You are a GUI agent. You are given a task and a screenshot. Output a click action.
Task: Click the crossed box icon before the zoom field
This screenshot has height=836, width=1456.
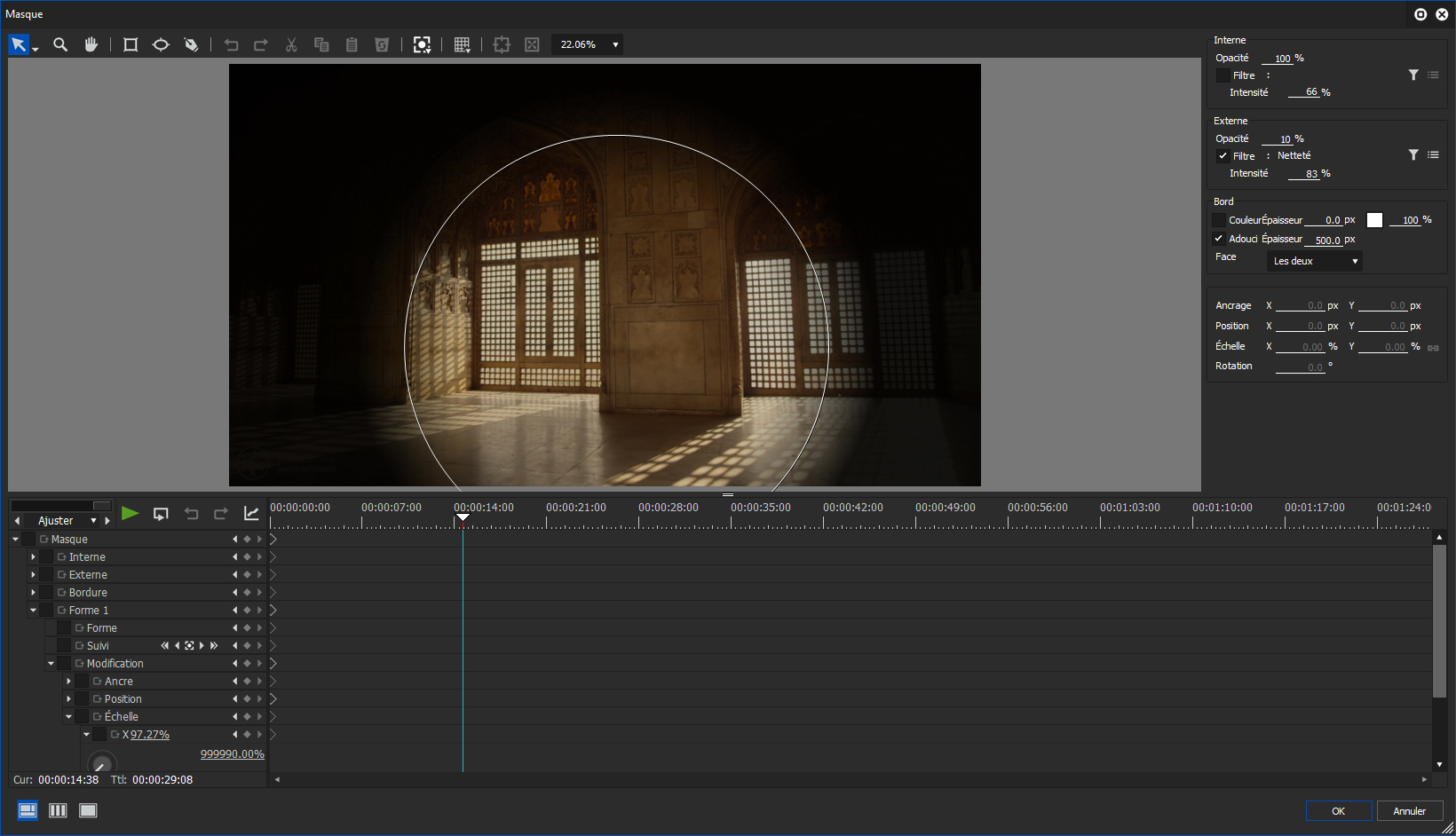(x=532, y=44)
